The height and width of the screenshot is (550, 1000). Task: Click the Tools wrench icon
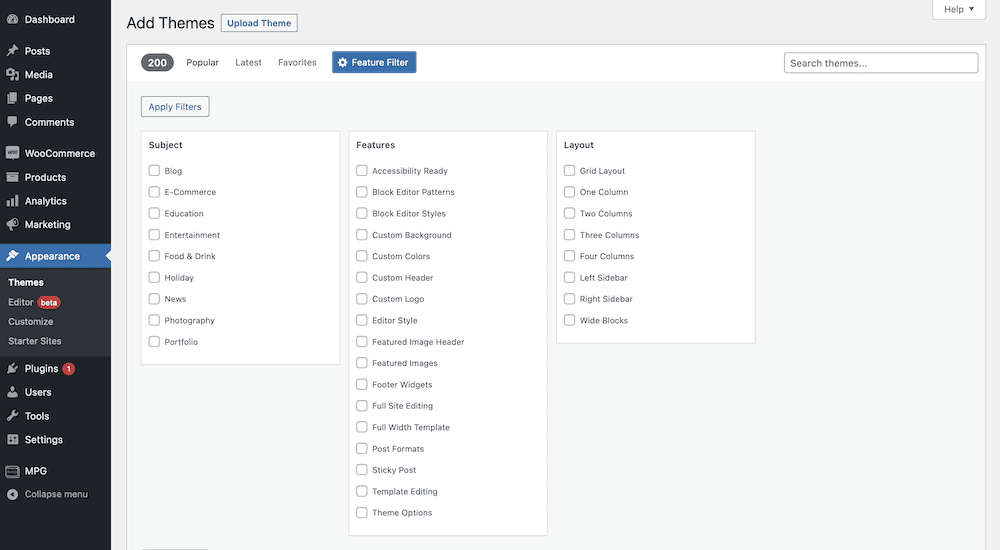point(12,416)
